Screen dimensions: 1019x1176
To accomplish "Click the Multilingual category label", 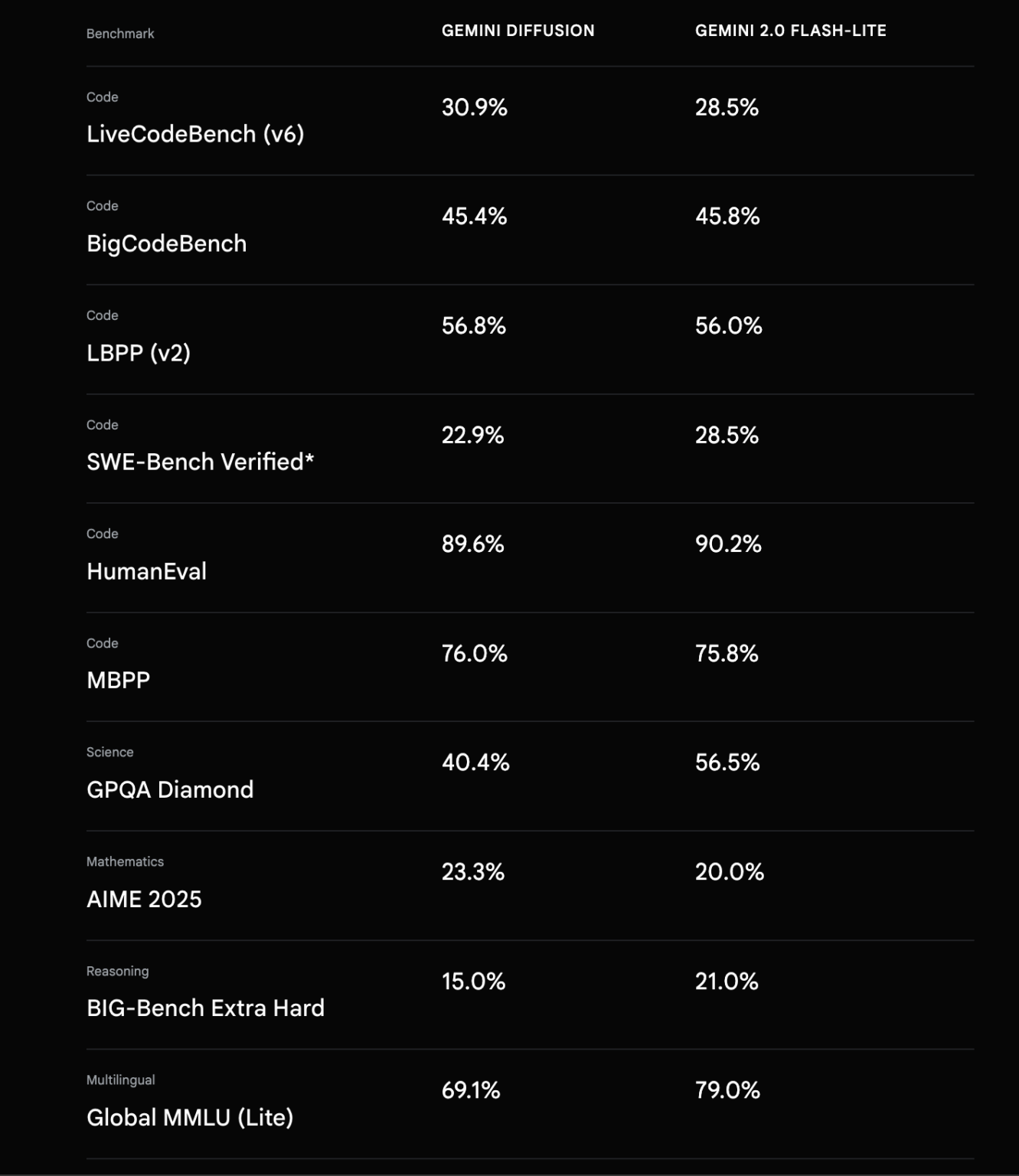I will point(120,1080).
